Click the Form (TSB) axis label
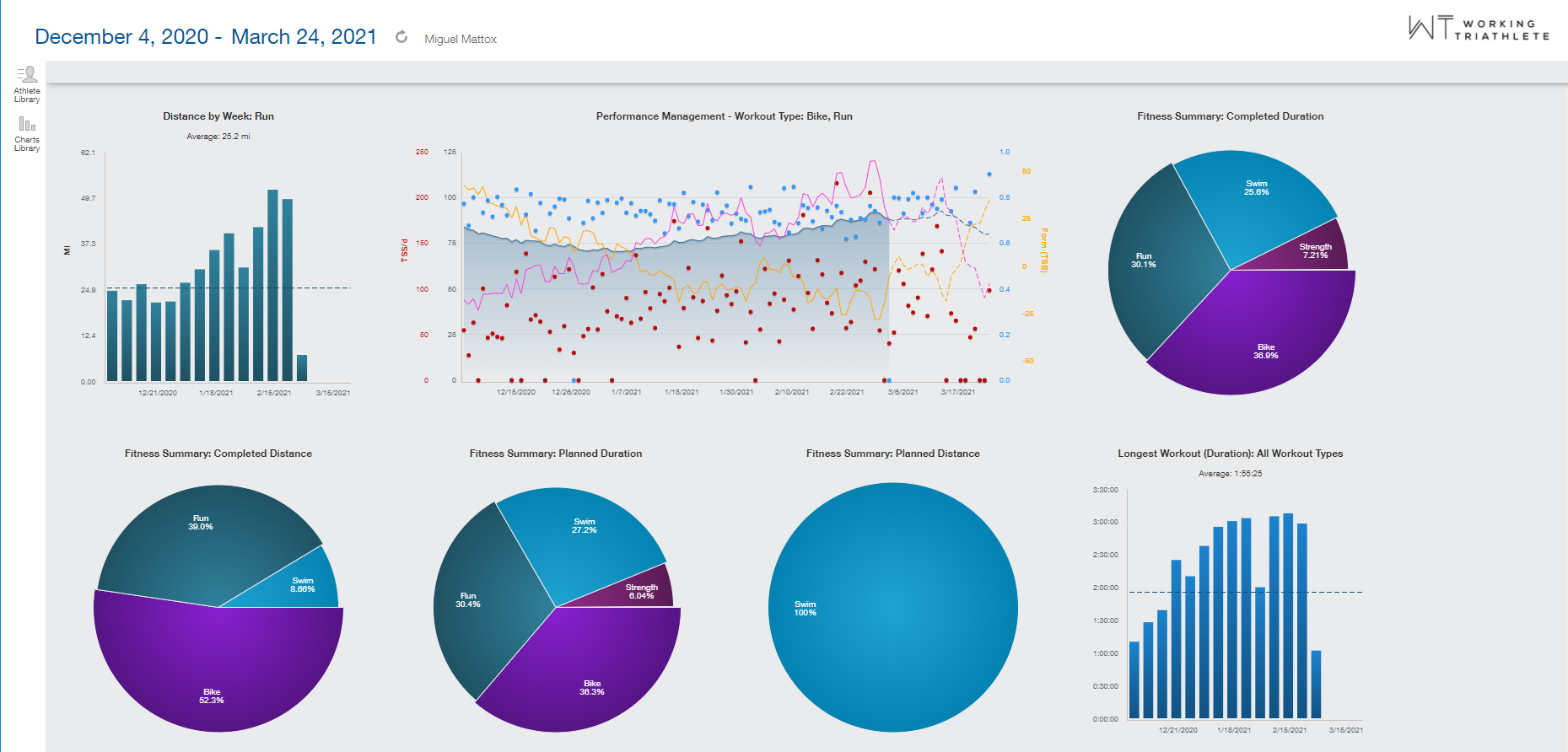The height and width of the screenshot is (752, 1568). [x=1044, y=250]
